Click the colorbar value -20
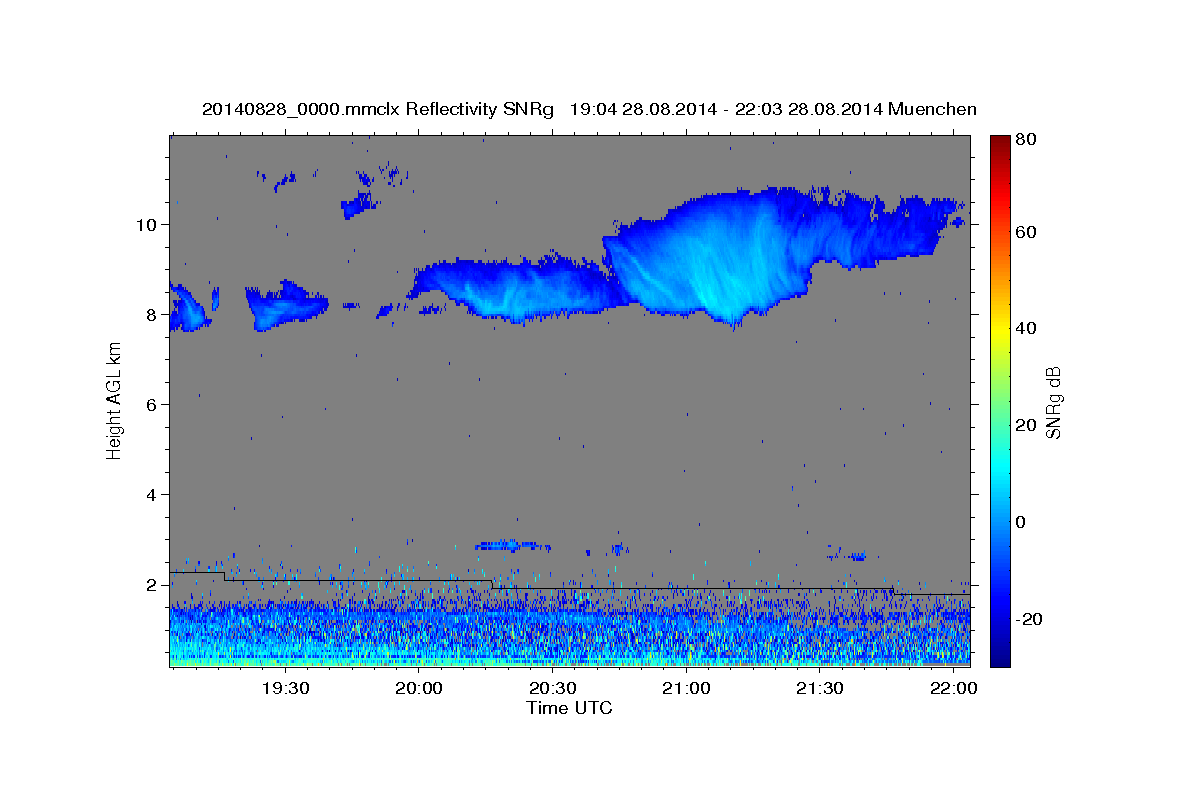This screenshot has height=800, width=1200. click(1029, 619)
